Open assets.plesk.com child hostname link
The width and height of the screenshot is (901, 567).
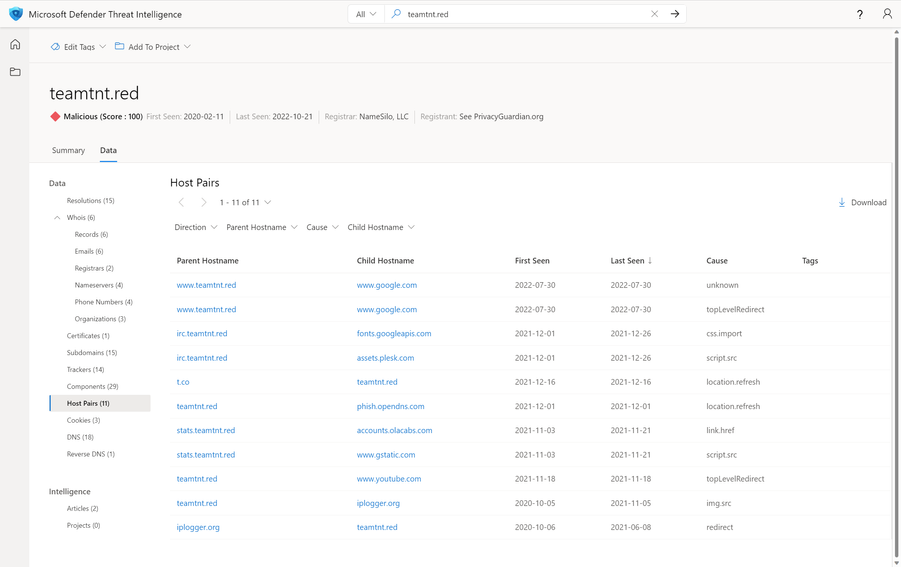pyautogui.click(x=385, y=357)
